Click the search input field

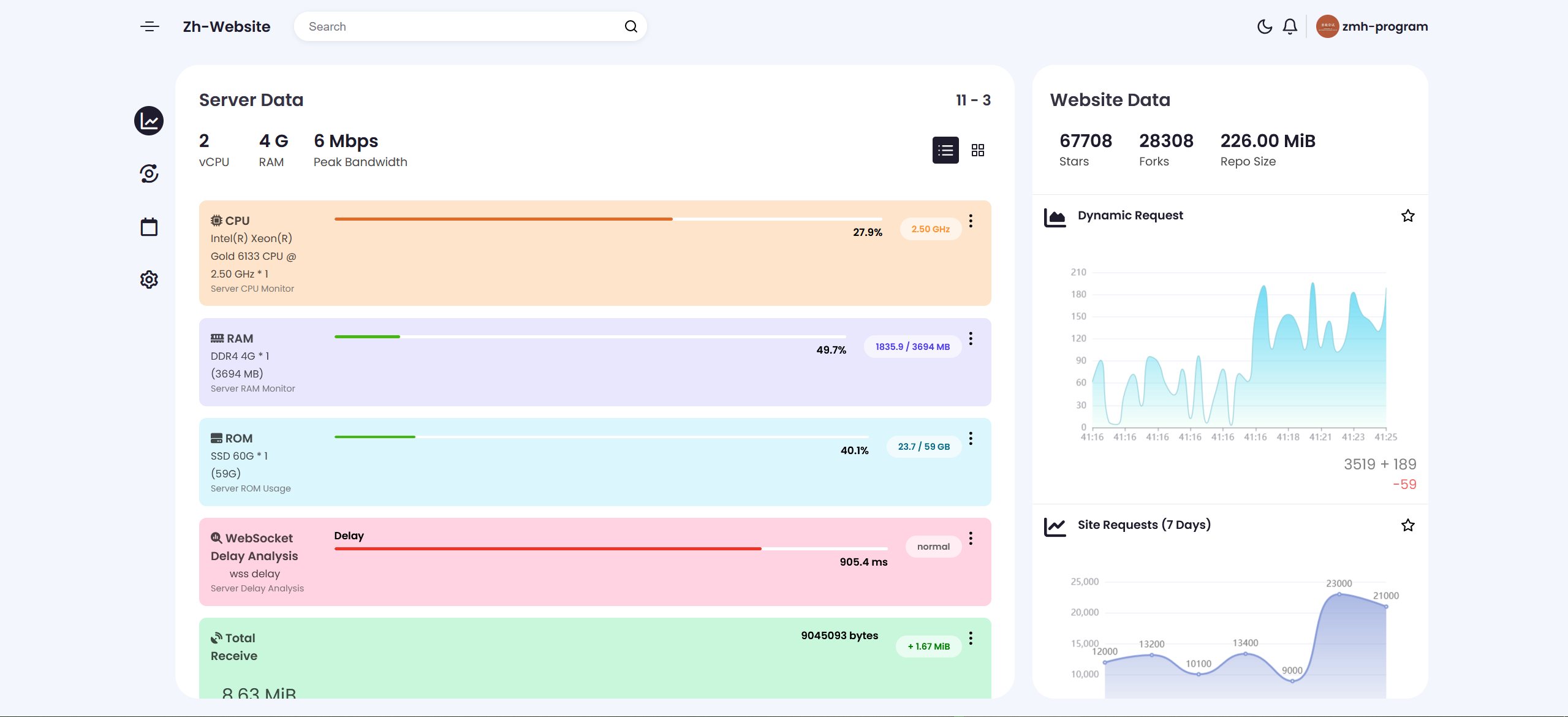click(x=469, y=26)
